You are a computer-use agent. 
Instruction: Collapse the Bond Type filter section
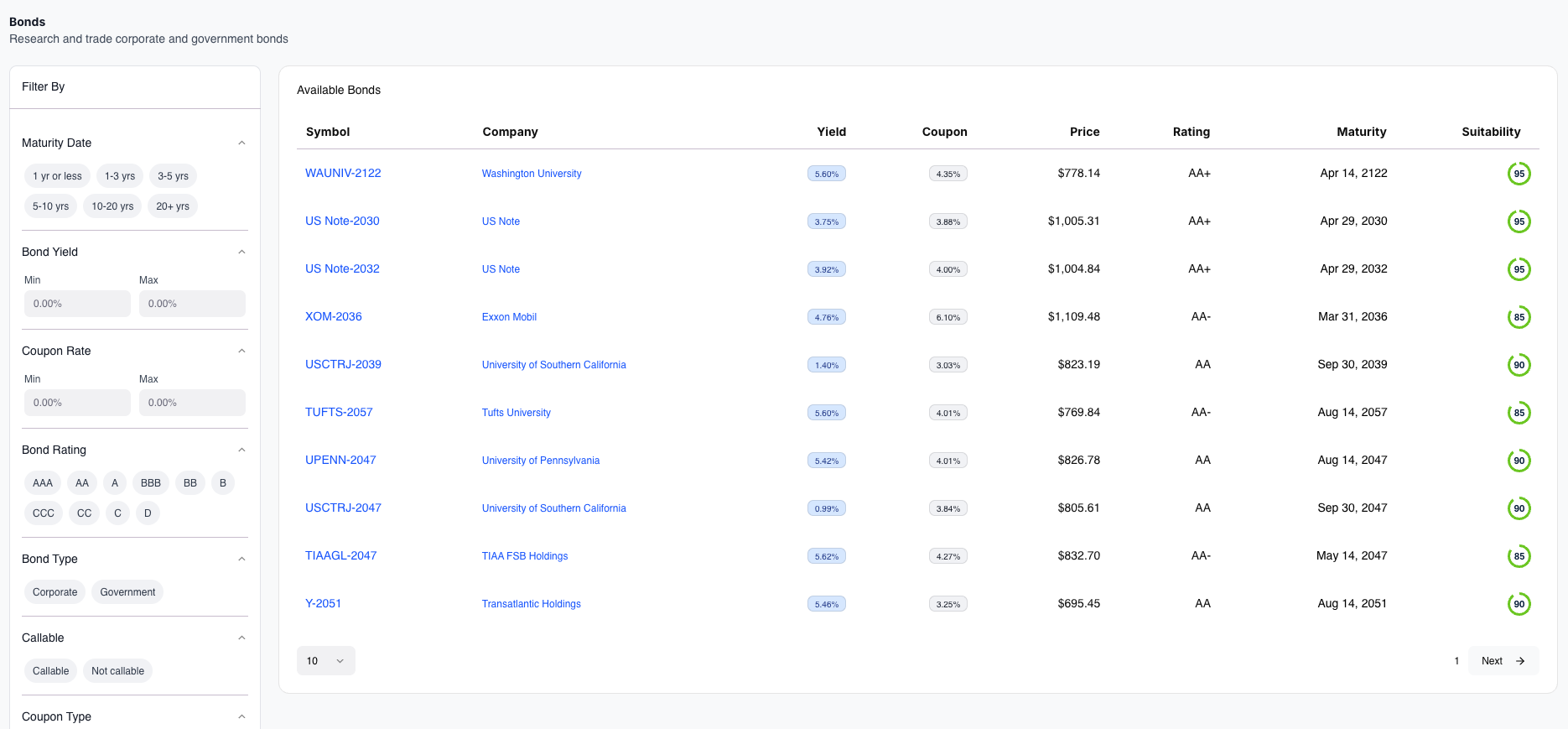(241, 559)
